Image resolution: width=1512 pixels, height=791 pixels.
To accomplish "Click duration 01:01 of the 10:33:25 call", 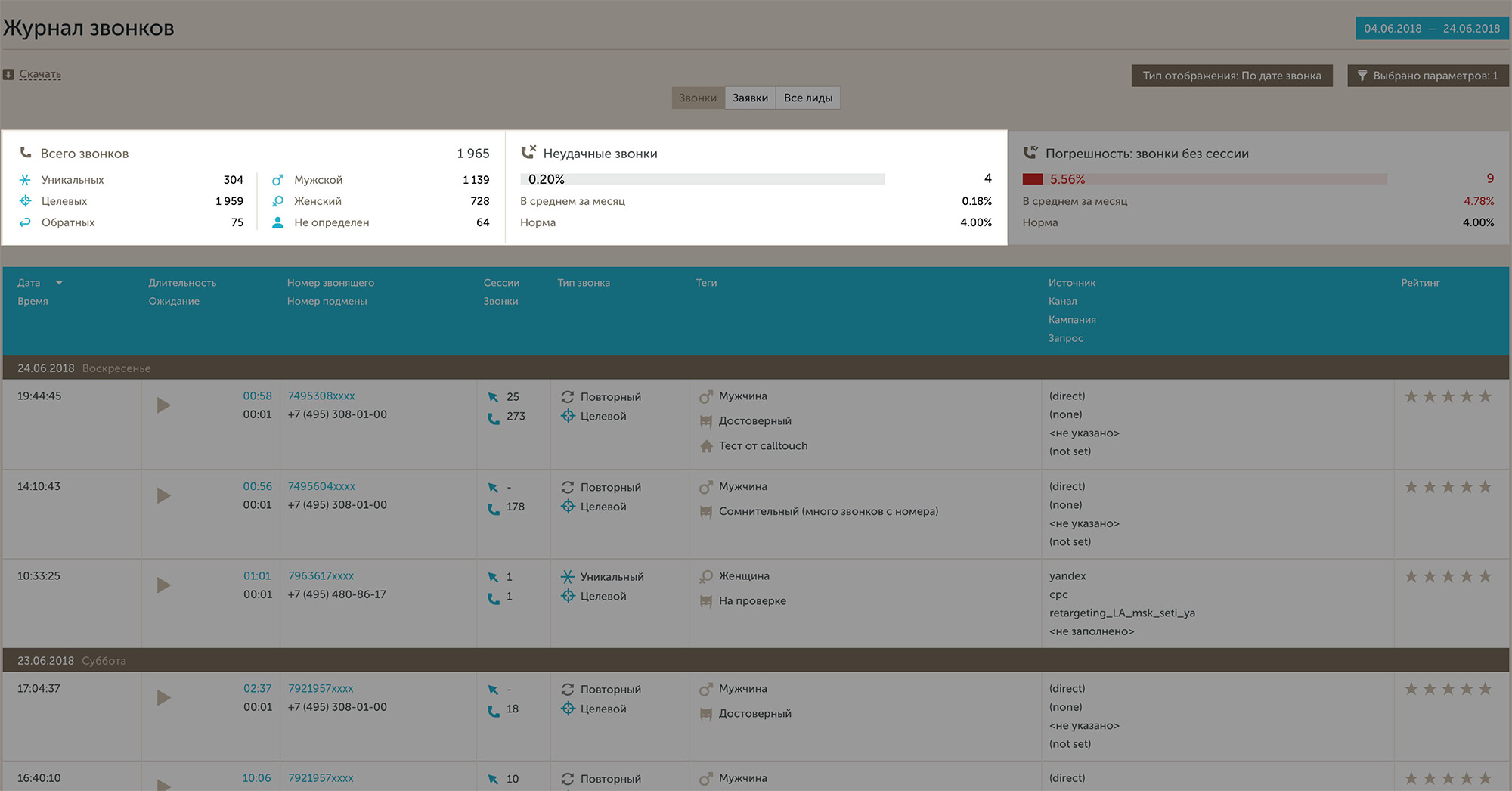I will pos(257,575).
